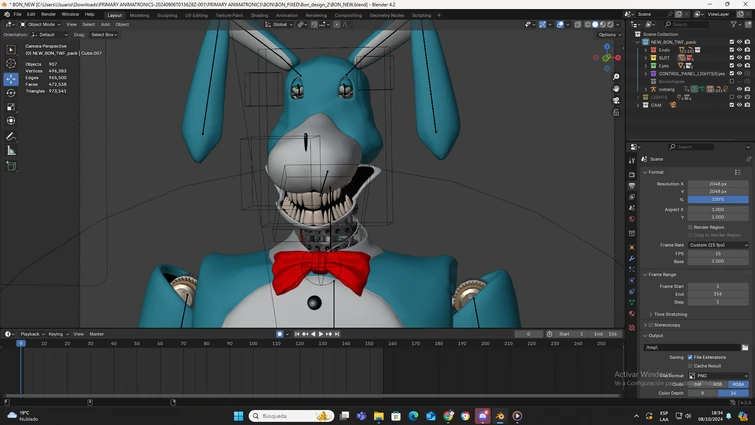Screen dimensions: 755x425
Task: Expand the Time Stretching panel
Action: click(669, 314)
